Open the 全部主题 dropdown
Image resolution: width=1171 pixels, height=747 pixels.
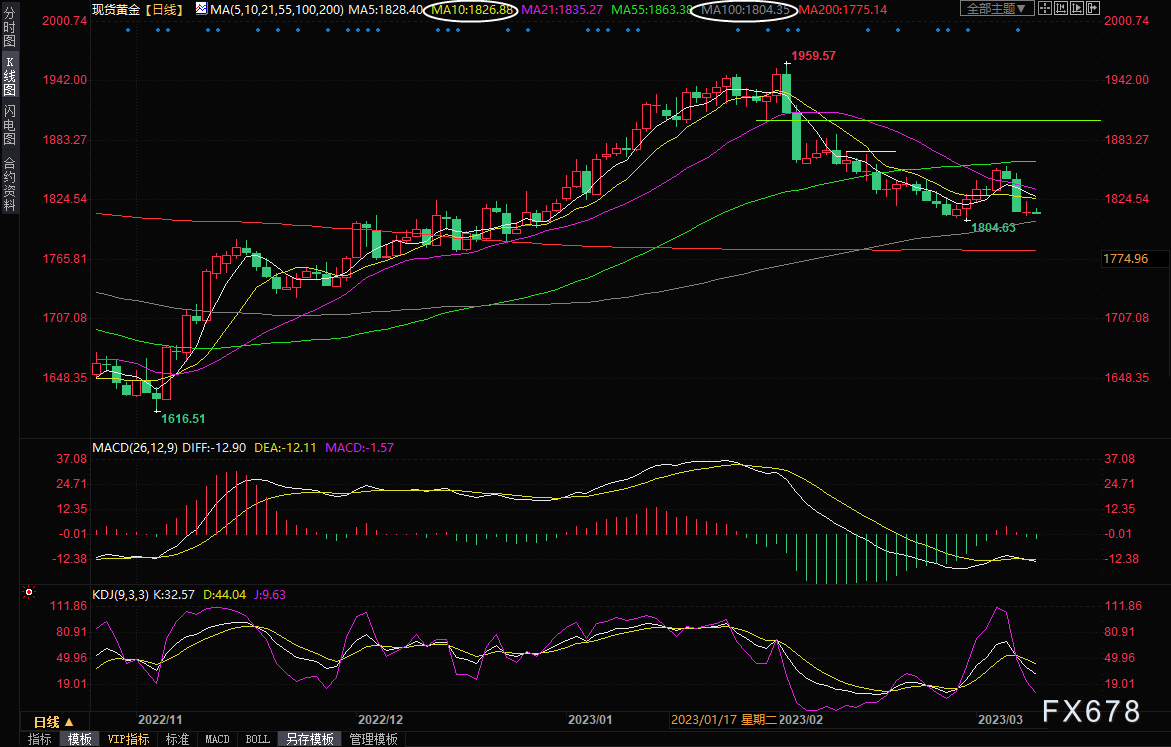(997, 8)
